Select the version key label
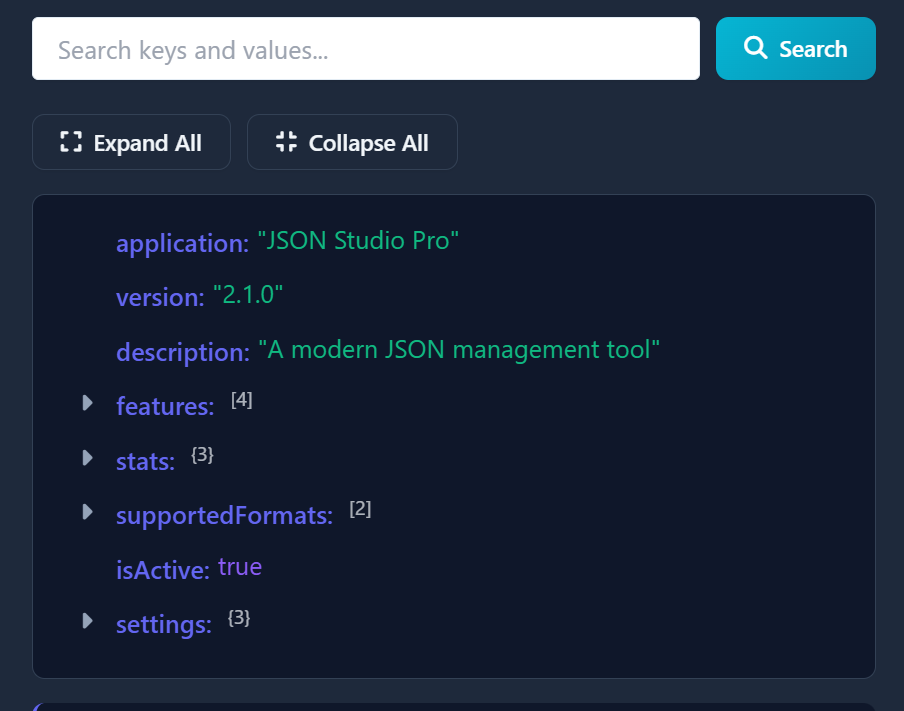The image size is (904, 711). coord(160,298)
